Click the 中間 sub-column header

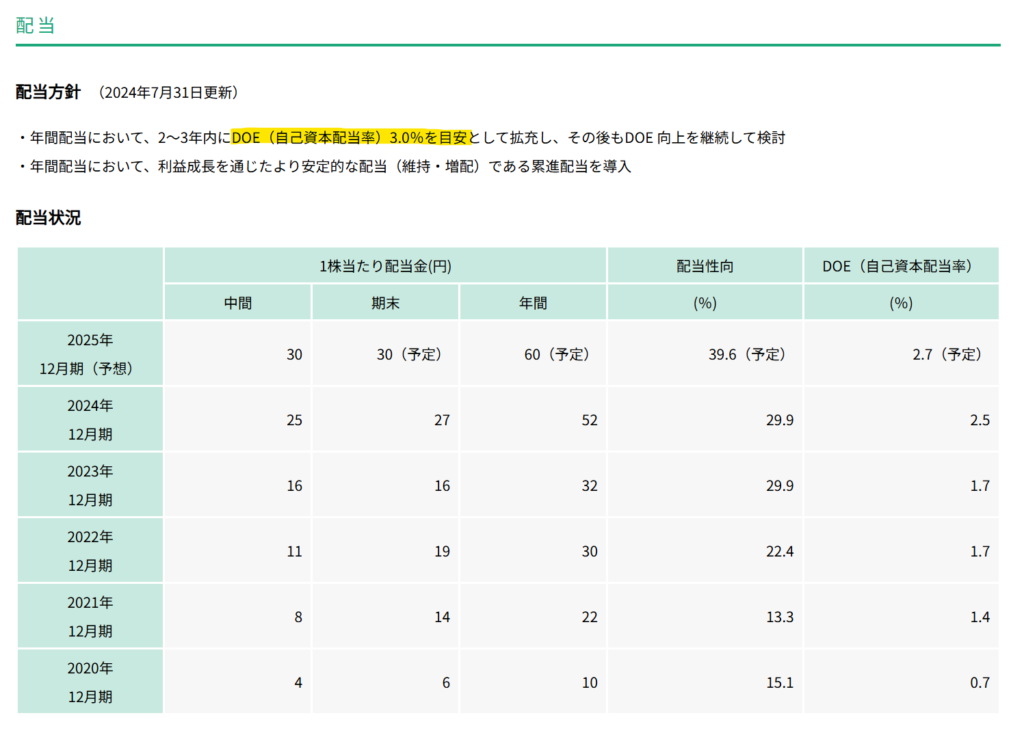pos(238,303)
